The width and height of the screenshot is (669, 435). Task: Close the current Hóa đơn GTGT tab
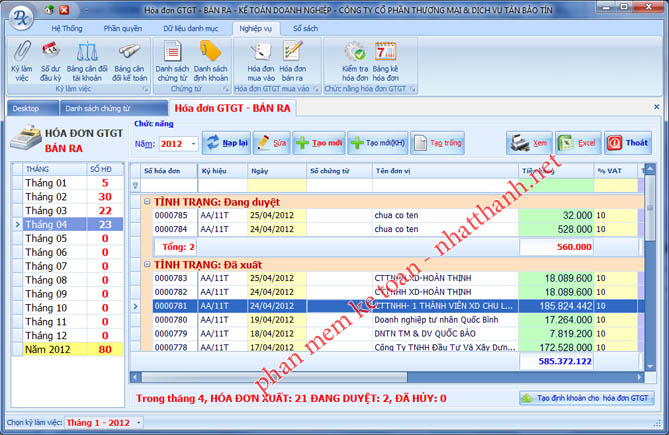657,107
